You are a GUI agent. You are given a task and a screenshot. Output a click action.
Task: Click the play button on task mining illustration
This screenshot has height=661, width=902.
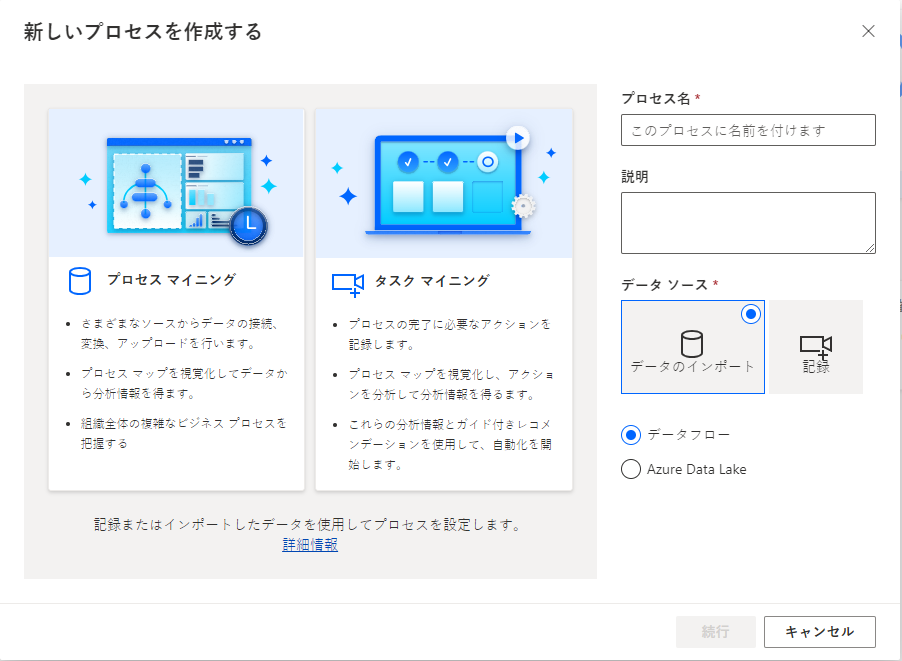tap(518, 138)
